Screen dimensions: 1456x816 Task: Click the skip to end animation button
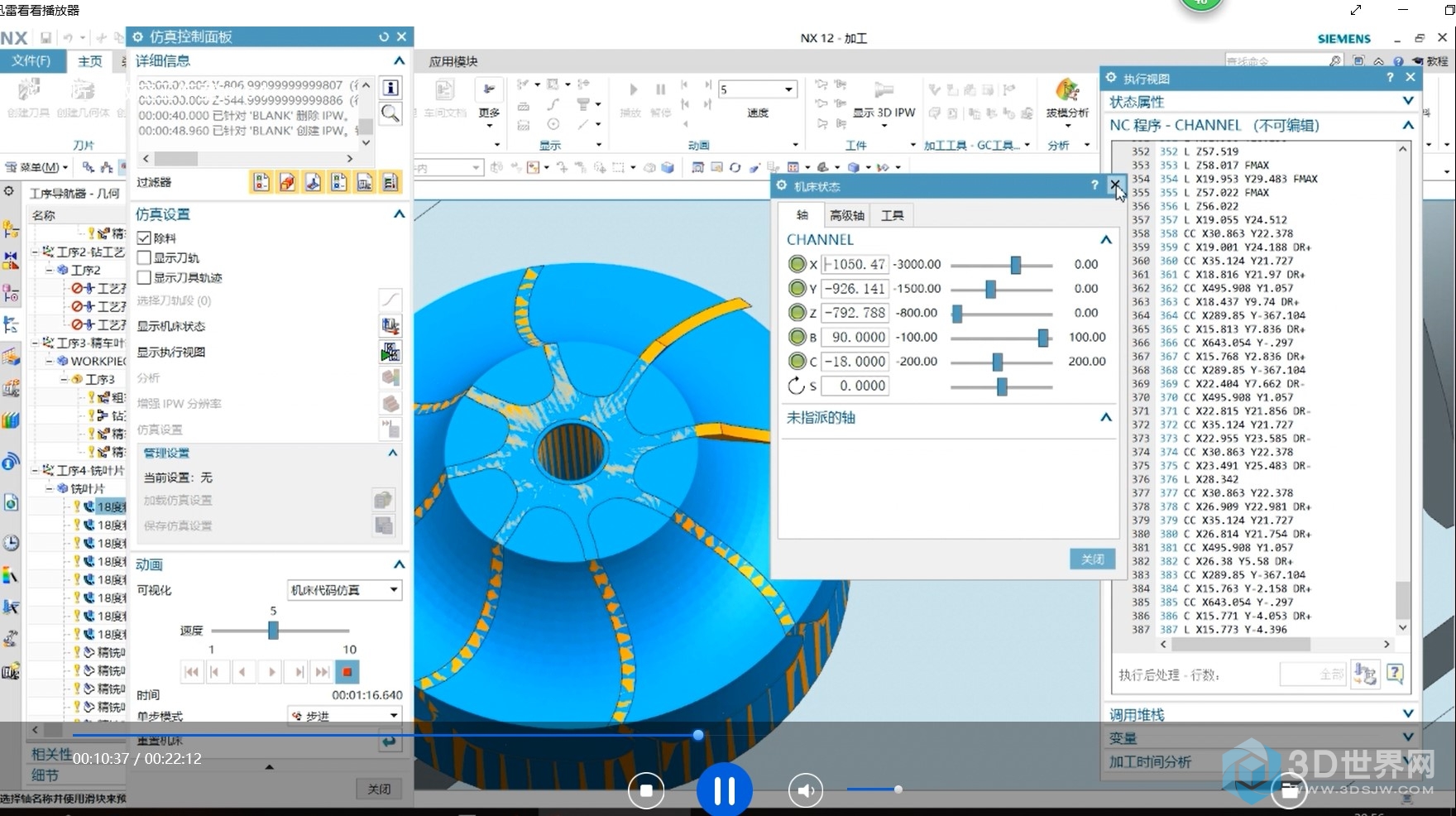(323, 672)
